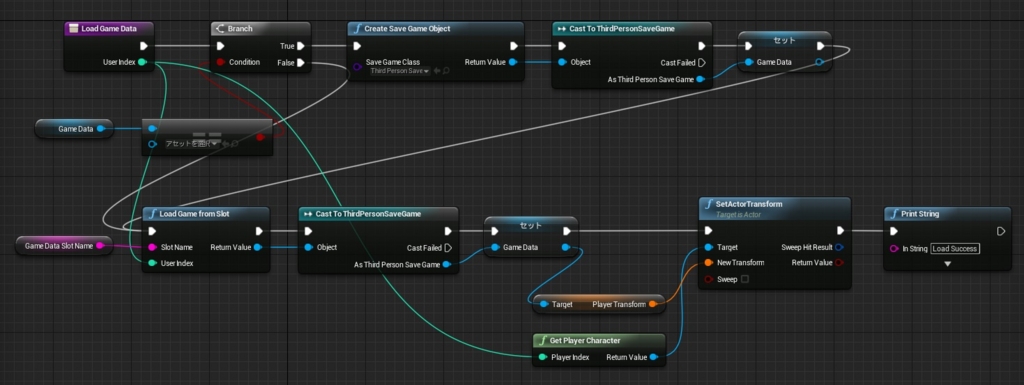Click exec output pin on セット node wired to Load Game from Slot
Screen dimensions: 1024x385
coord(821,46)
